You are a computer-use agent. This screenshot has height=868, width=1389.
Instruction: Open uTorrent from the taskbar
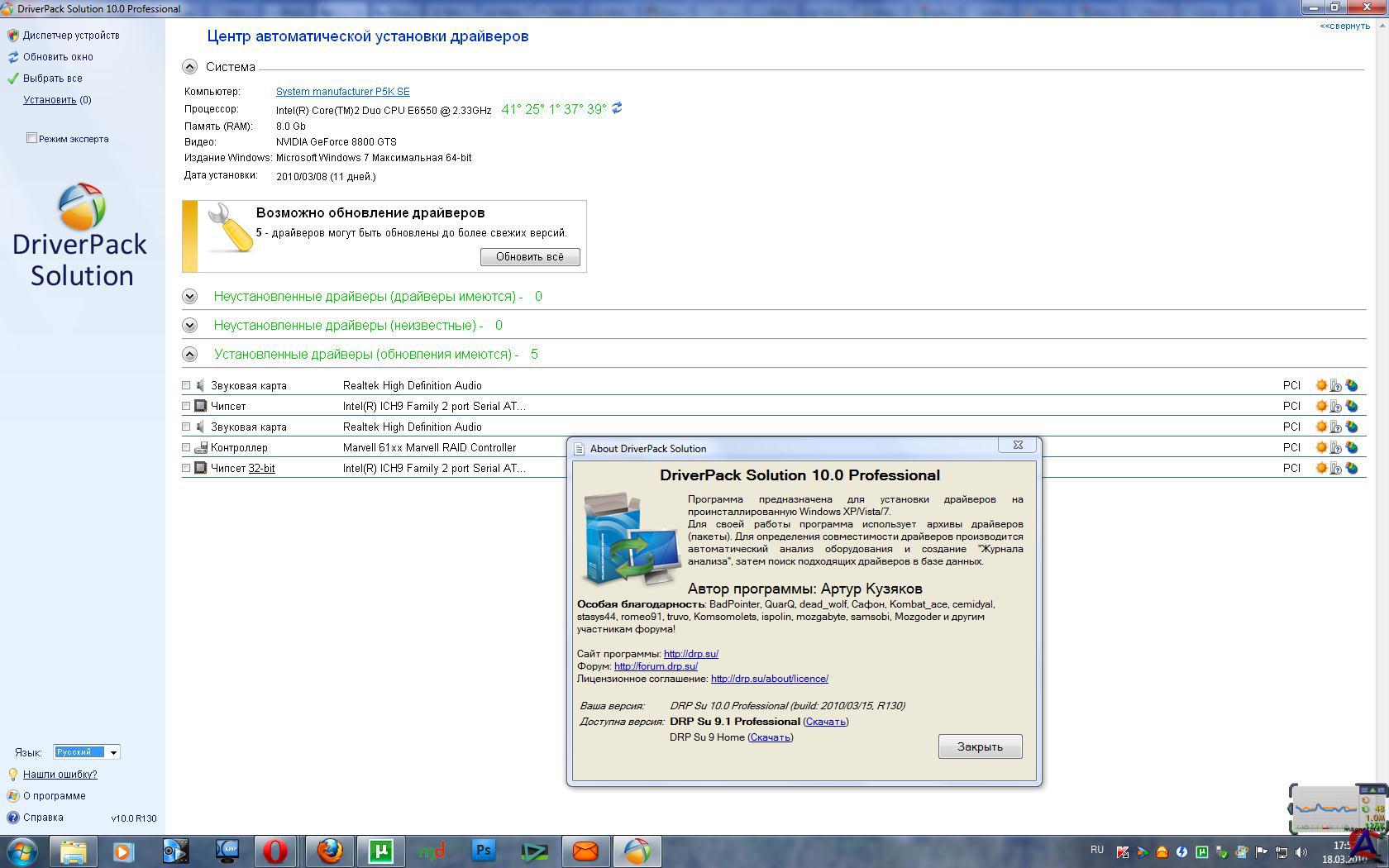pyautogui.click(x=381, y=851)
